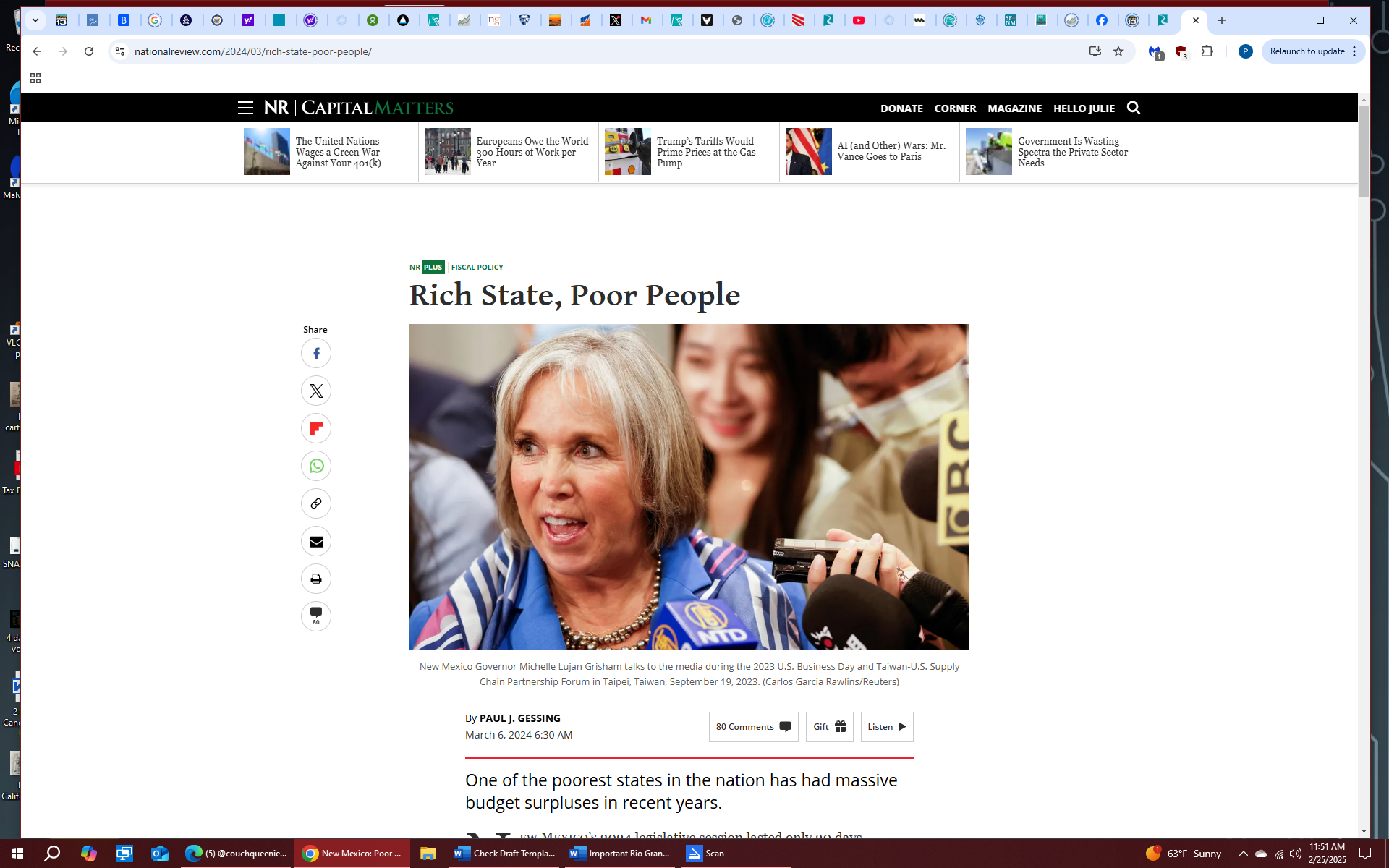Screen dimensions: 1389x868
Task: Click the 80 Comments button
Action: pos(753,727)
